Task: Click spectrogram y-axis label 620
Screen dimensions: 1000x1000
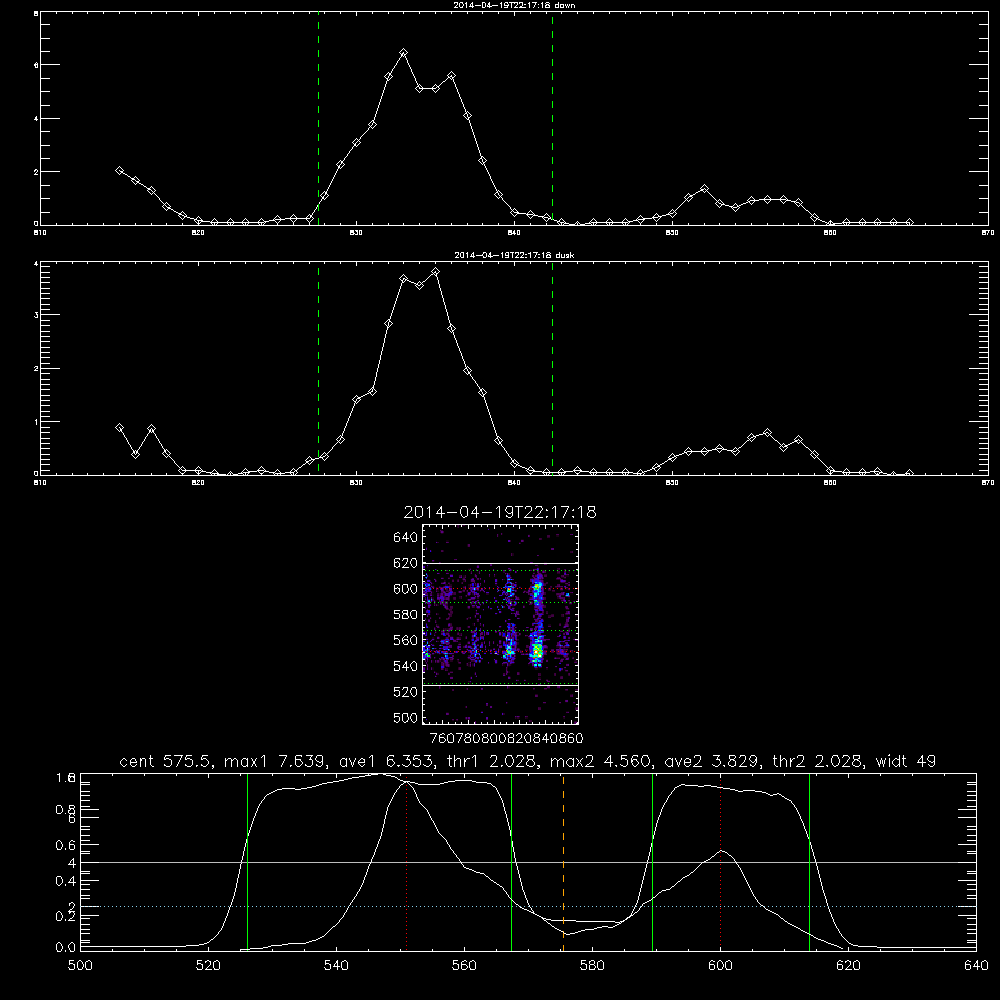Action: click(x=406, y=563)
